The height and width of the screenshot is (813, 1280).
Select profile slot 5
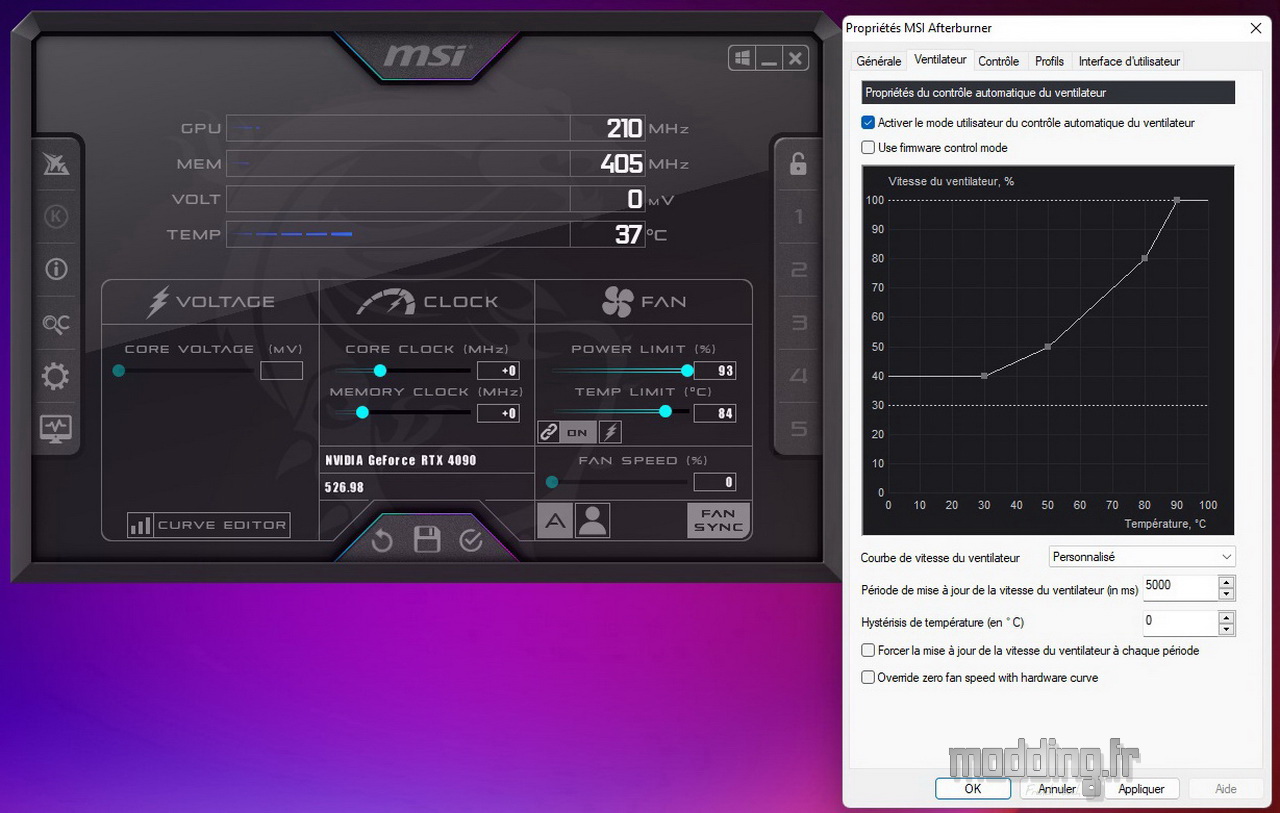pyautogui.click(x=798, y=429)
